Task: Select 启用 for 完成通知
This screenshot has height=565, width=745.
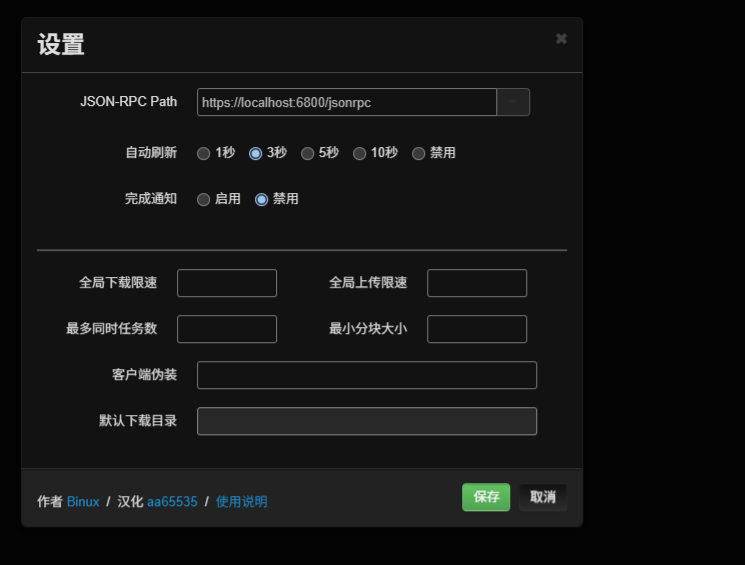Action: coord(203,200)
